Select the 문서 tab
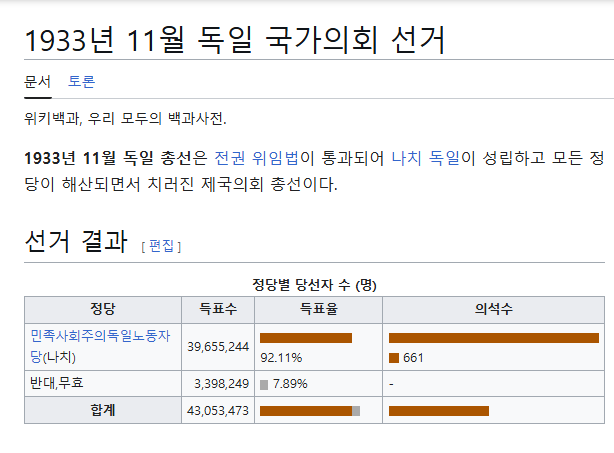The width and height of the screenshot is (614, 453). 37,82
